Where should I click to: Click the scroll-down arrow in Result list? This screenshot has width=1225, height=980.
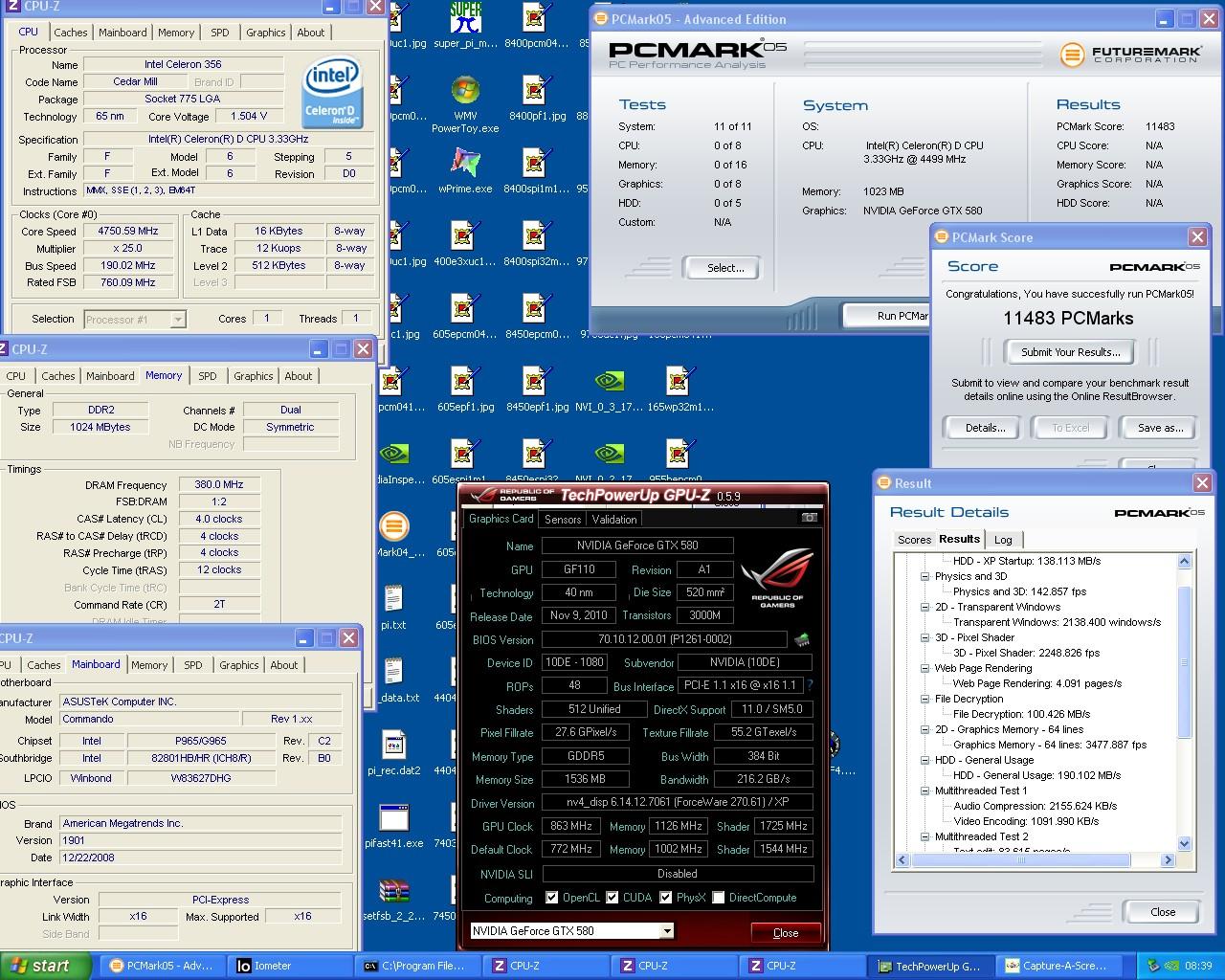point(1184,844)
